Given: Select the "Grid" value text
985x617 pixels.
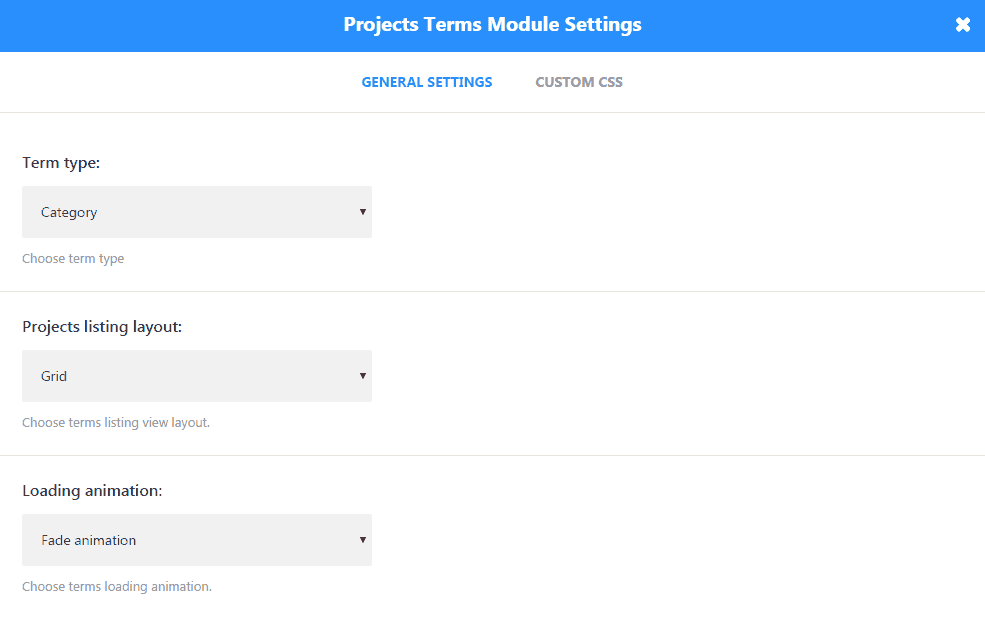Looking at the screenshot, I should (54, 376).
